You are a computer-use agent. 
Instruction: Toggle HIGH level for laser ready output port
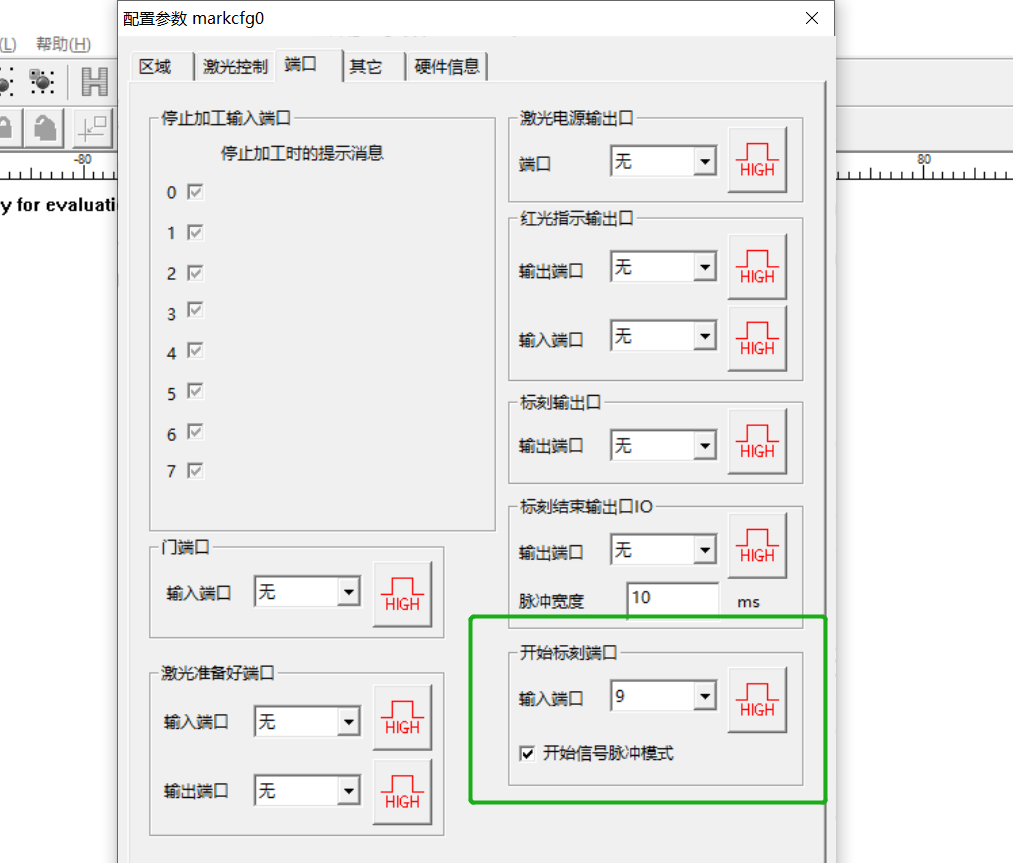point(402,792)
